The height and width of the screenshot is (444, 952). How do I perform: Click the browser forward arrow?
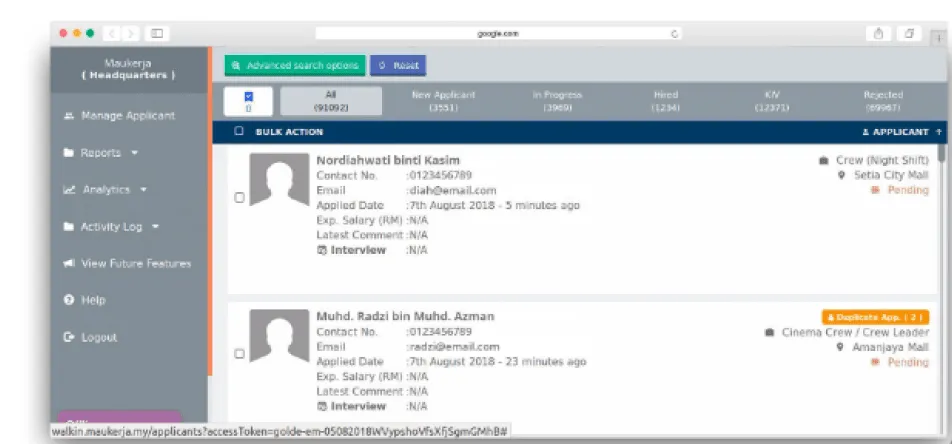pyautogui.click(x=132, y=33)
